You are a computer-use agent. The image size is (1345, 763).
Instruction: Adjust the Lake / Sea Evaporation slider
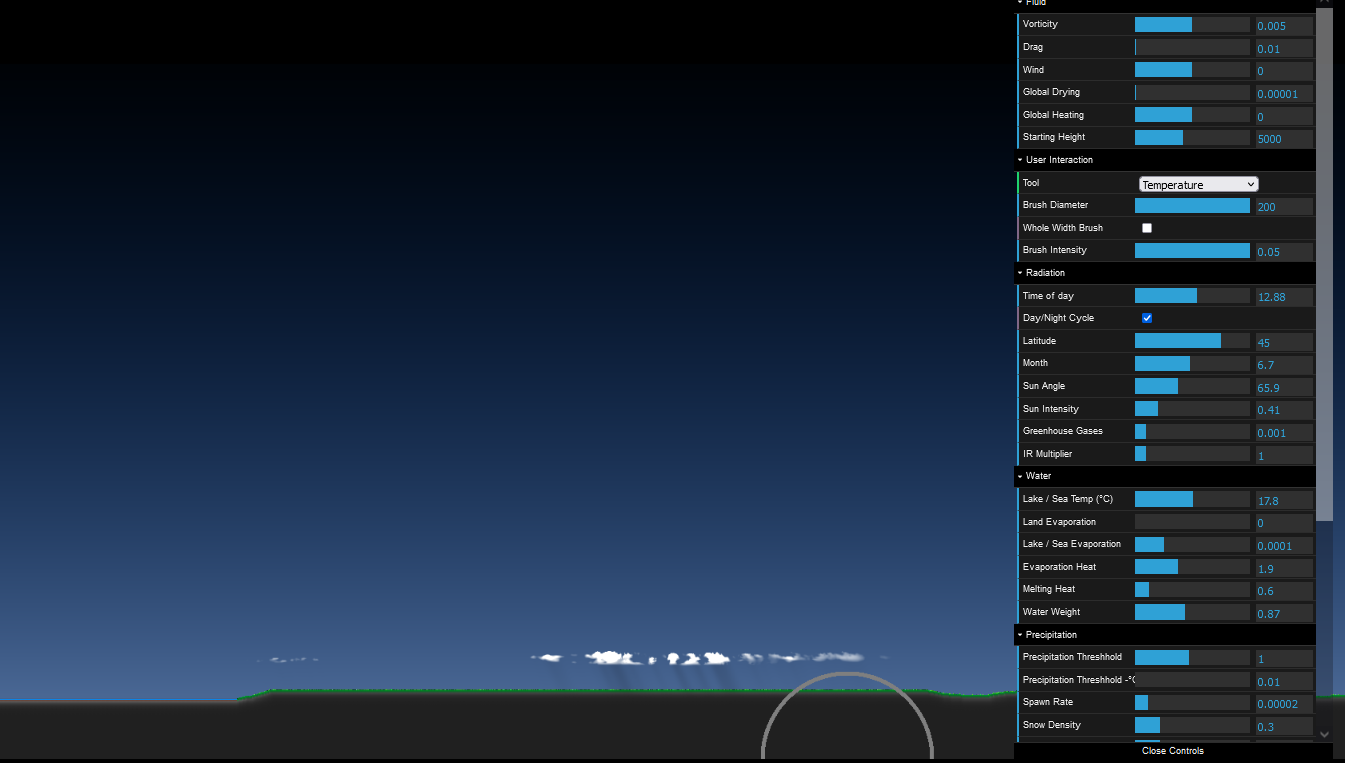click(1192, 544)
